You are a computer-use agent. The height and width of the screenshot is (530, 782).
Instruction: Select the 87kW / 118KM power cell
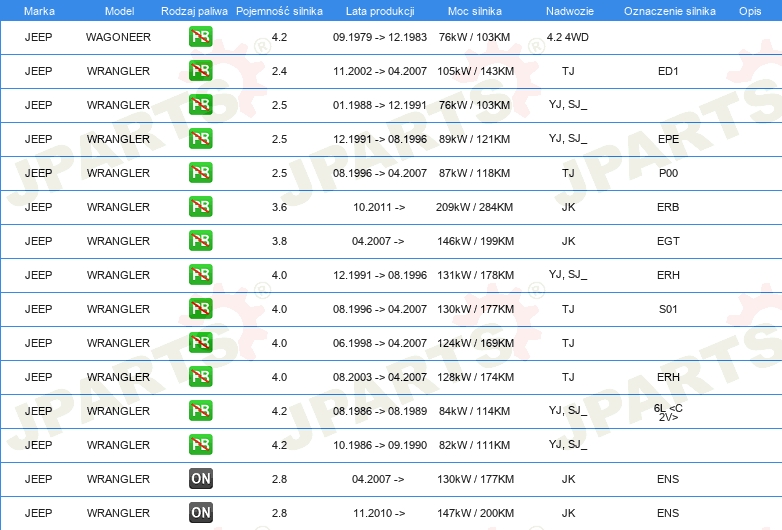474,173
